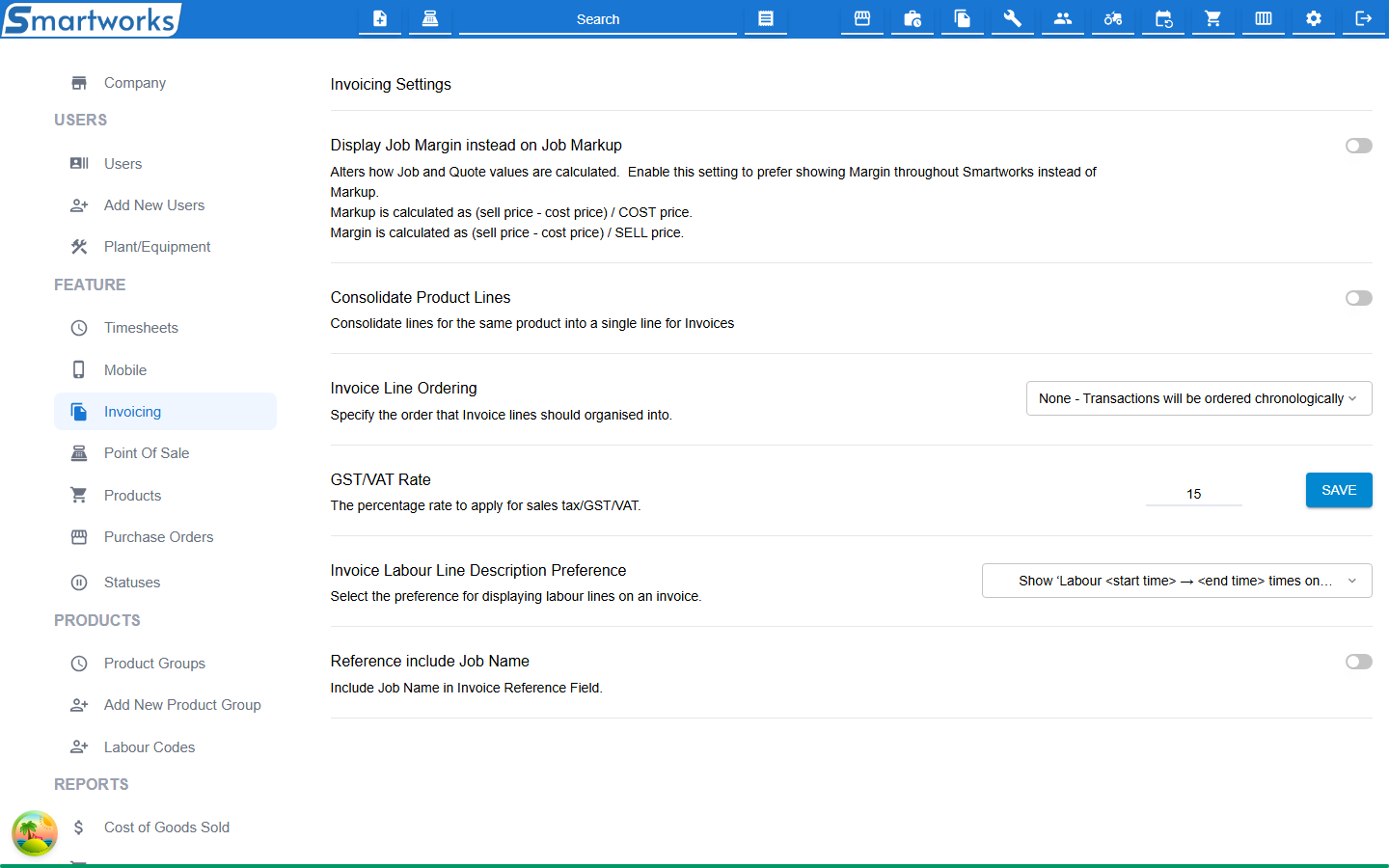The image size is (1389, 868).
Task: Open Mobile settings in the sidebar
Action: [165, 370]
